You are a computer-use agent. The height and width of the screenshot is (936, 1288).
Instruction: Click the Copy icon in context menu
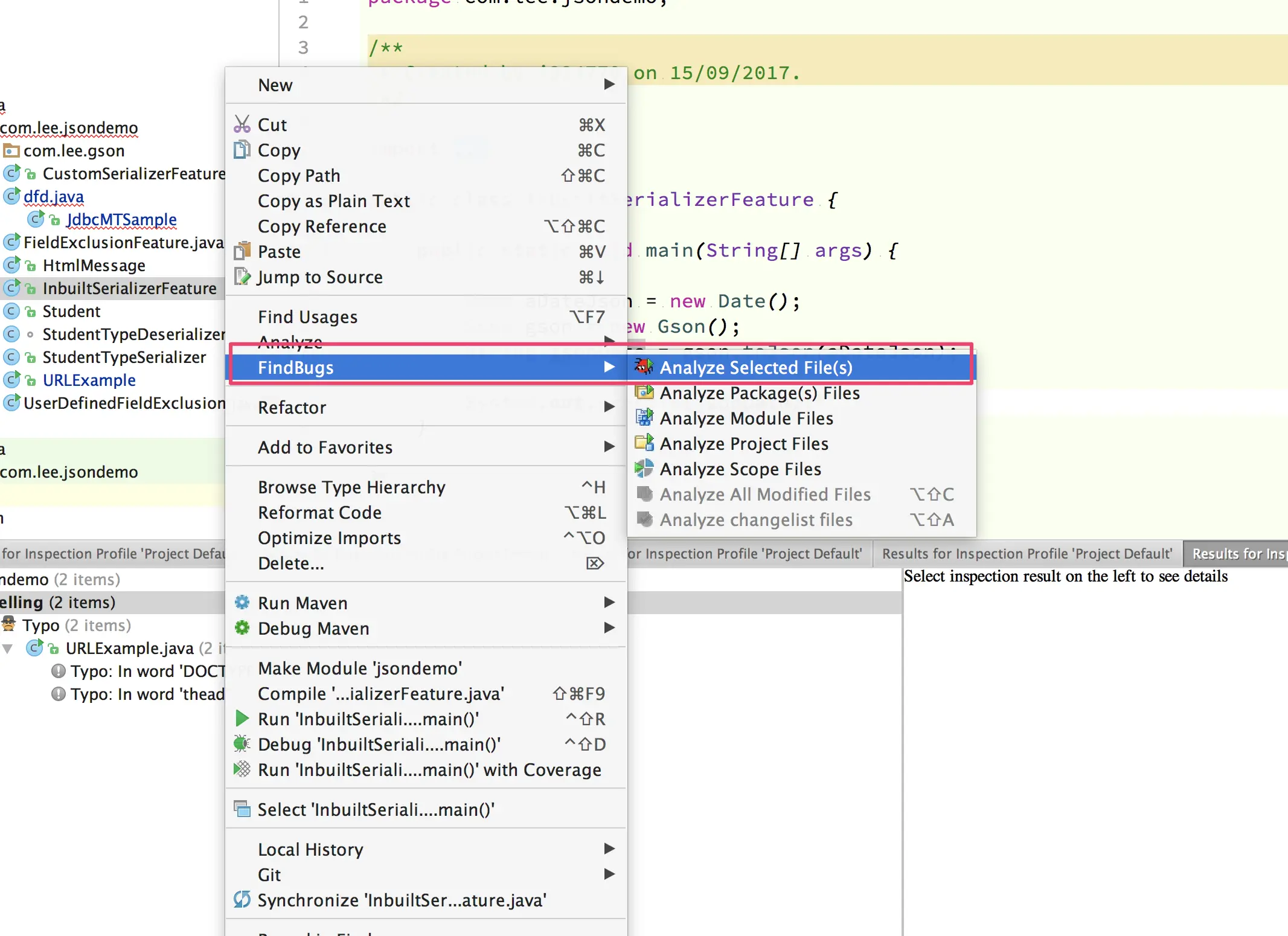point(242,150)
